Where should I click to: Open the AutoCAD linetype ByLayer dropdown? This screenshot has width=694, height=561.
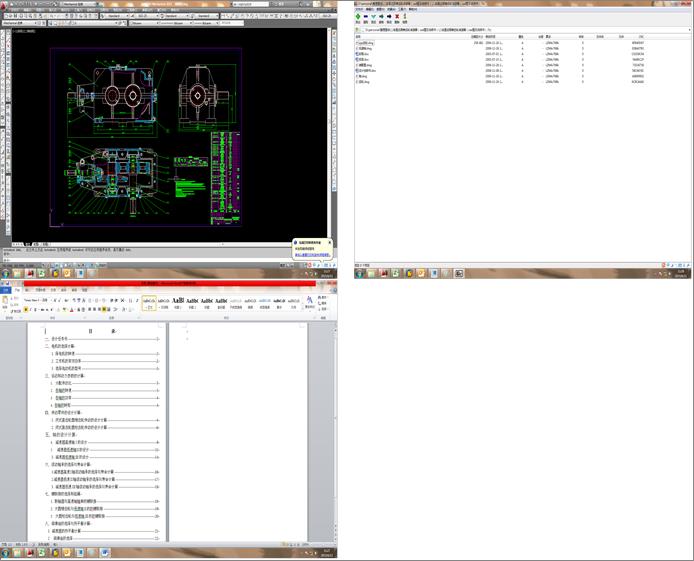(x=175, y=23)
